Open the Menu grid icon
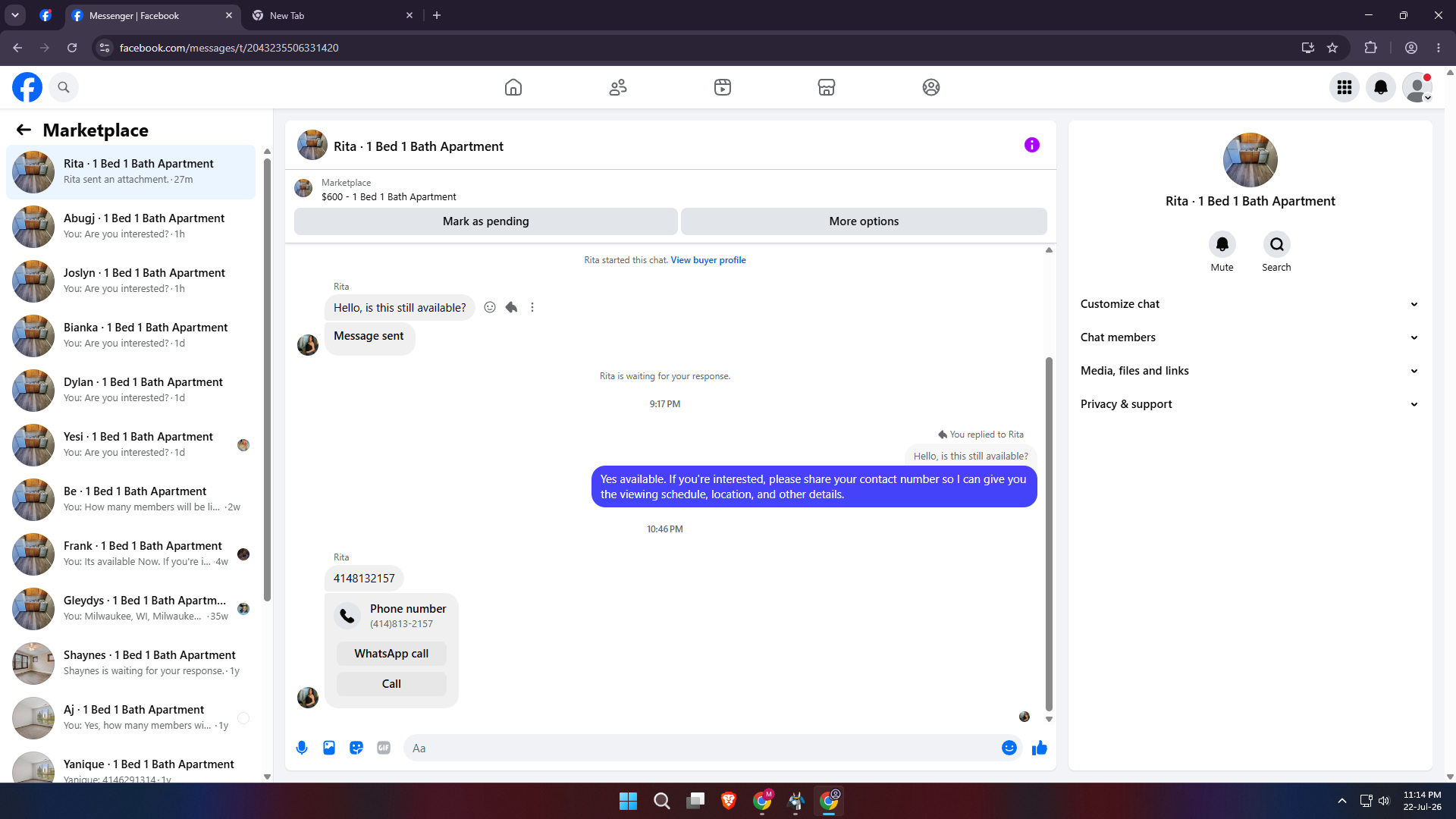 coord(1345,87)
